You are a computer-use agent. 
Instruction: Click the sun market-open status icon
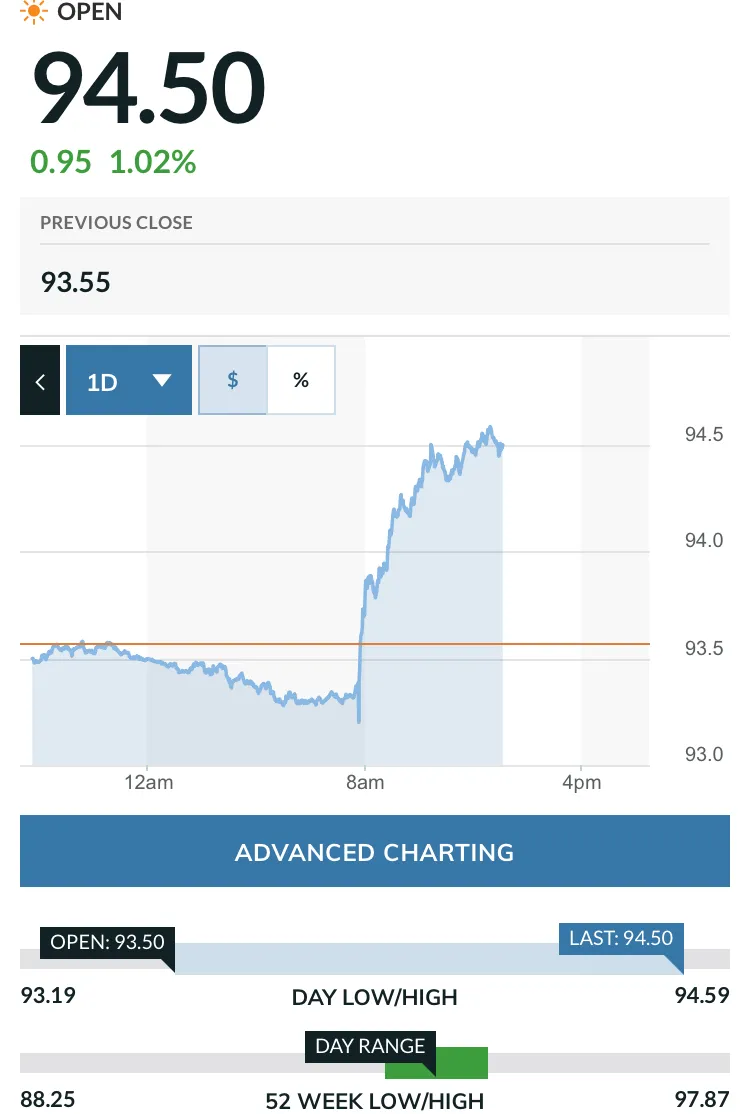33,12
